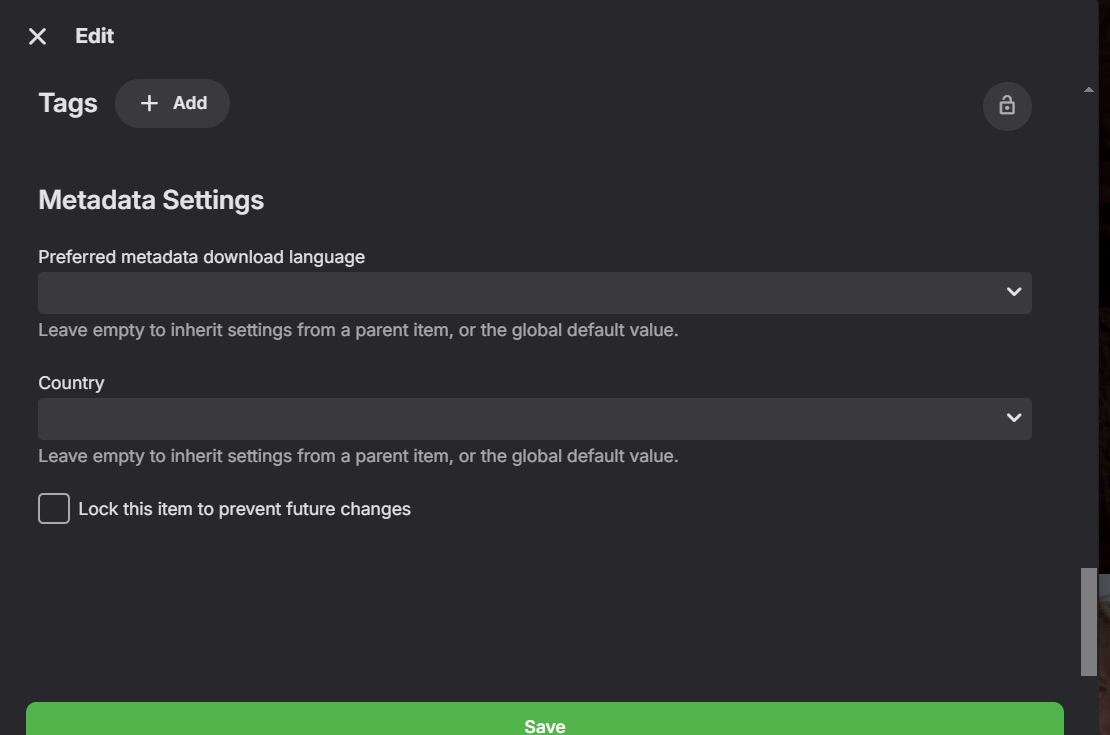Click the Tags section heading
1110x735 pixels.
68,103
